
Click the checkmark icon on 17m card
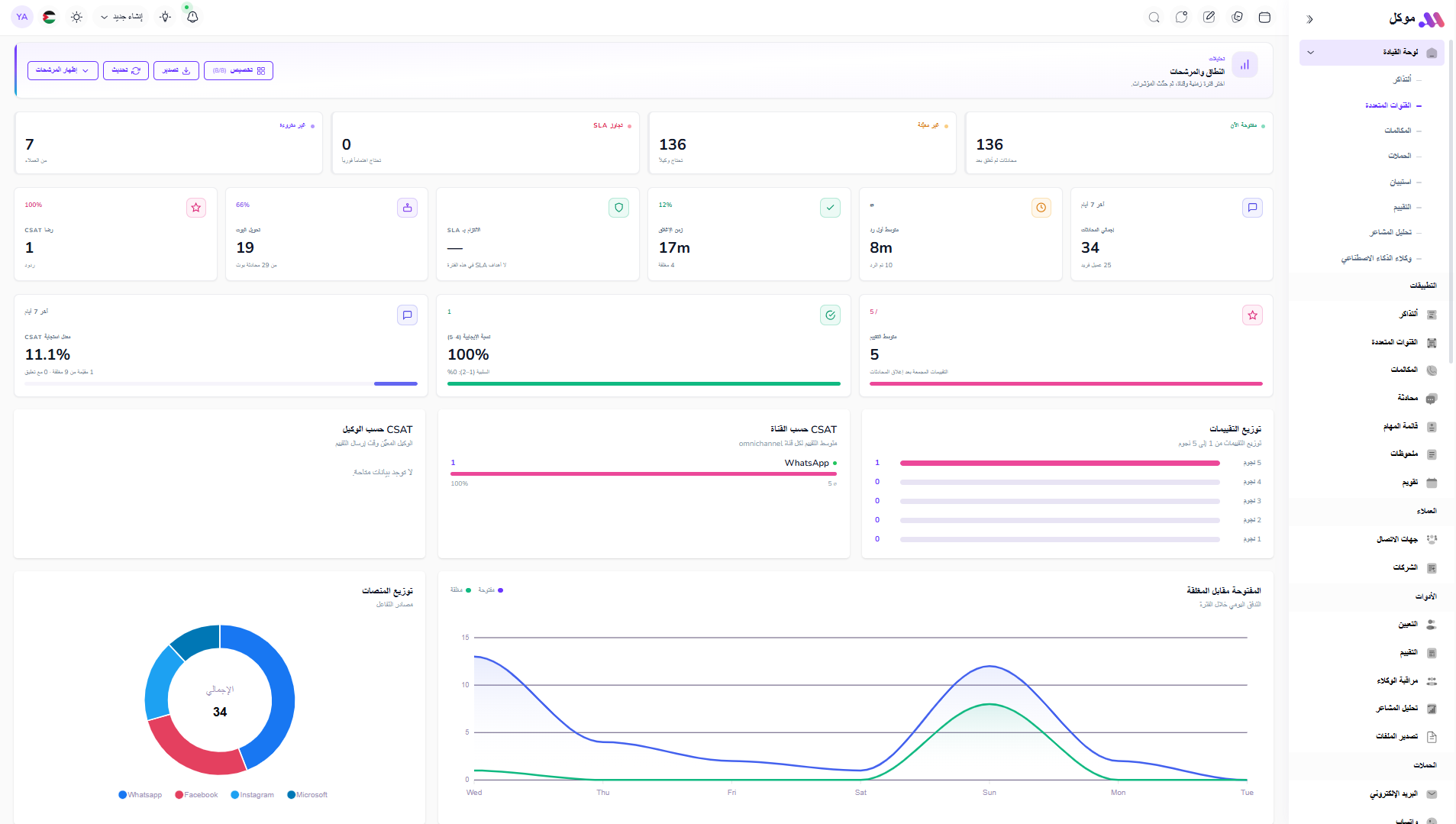tap(830, 208)
